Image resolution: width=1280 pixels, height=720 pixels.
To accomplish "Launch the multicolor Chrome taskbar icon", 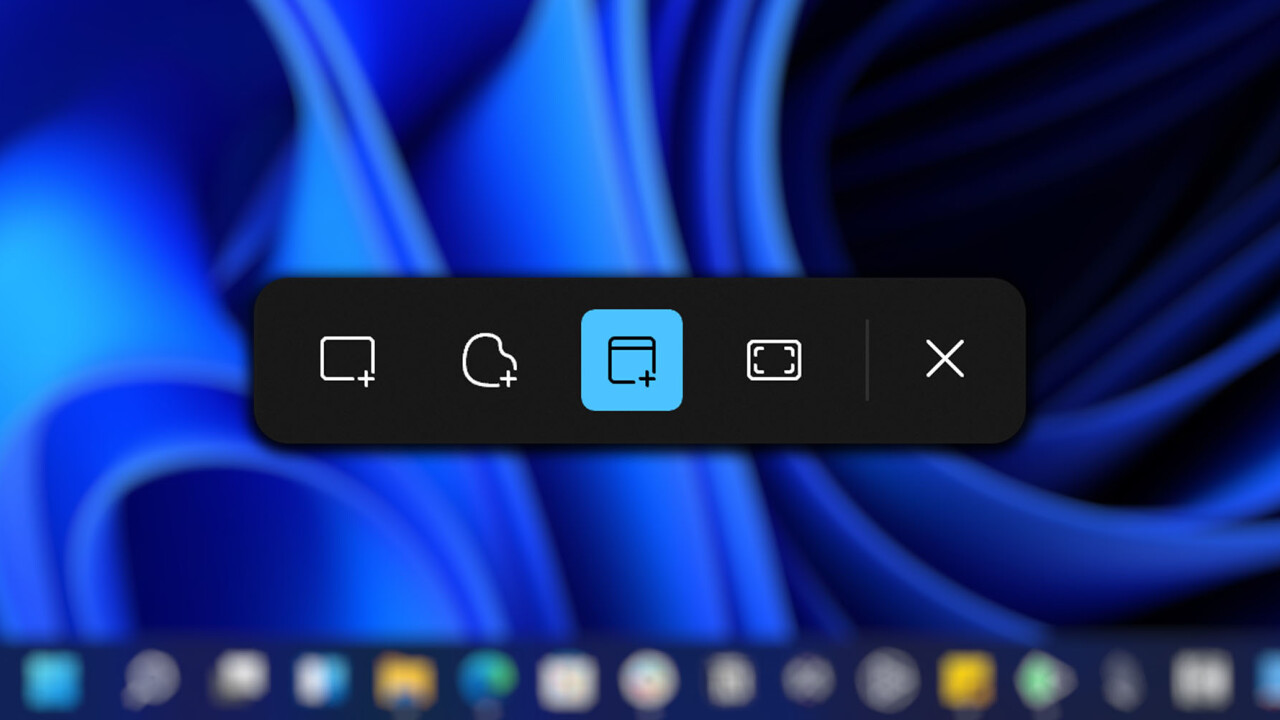I will (648, 682).
